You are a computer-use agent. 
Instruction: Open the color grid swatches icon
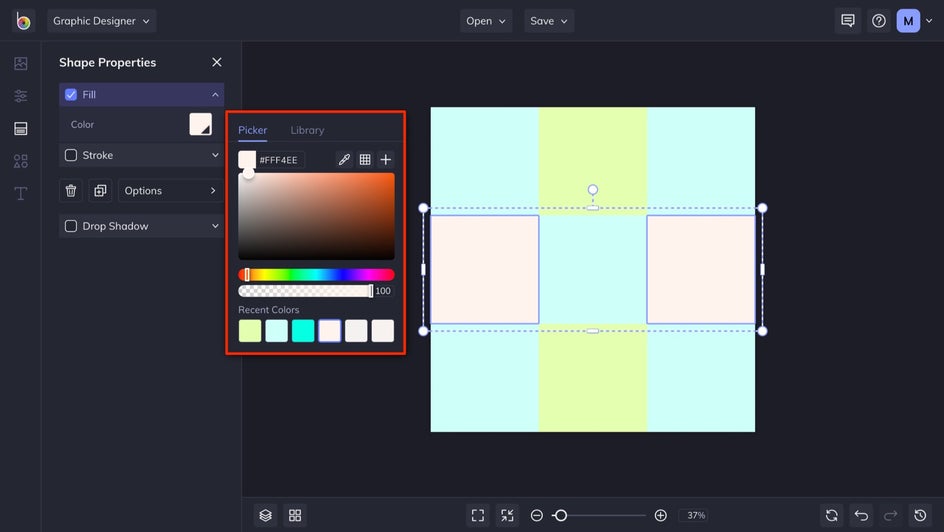365,160
